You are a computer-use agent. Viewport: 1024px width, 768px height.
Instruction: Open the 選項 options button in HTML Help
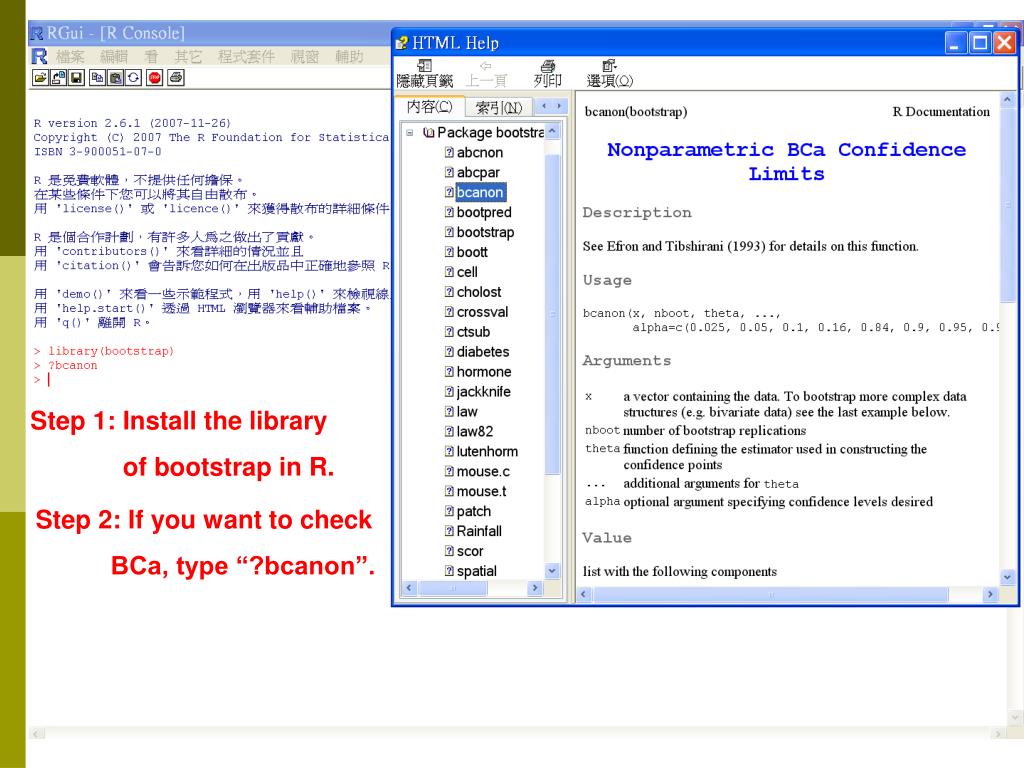click(609, 73)
